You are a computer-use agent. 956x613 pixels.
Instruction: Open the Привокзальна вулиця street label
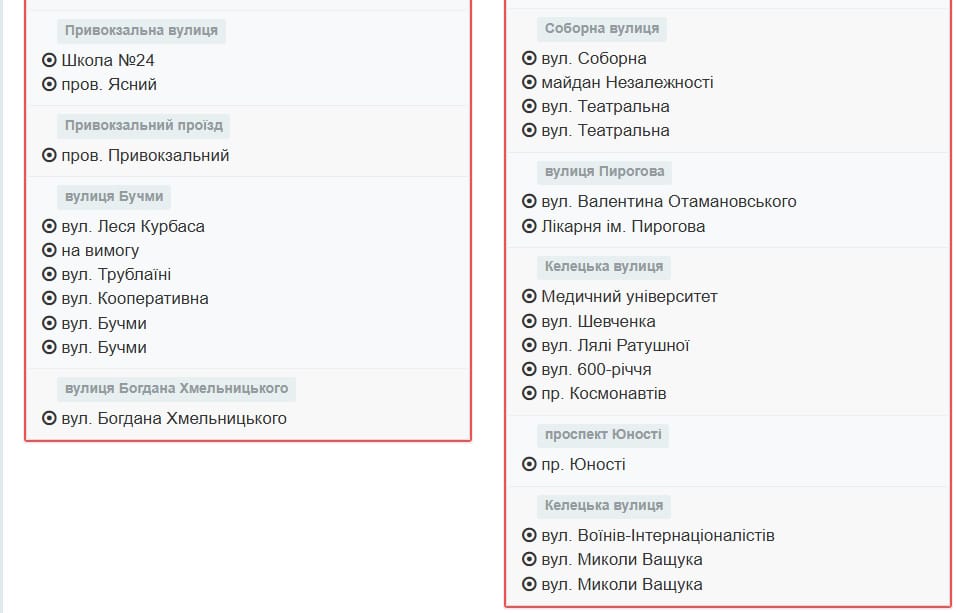[x=142, y=30]
